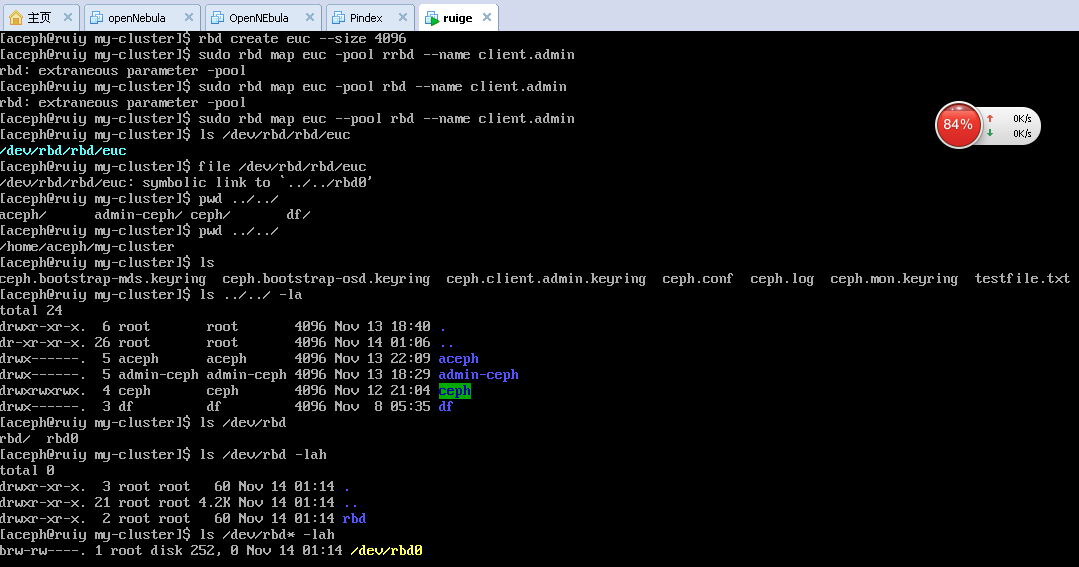Click the blue aceph directory name
This screenshot has width=1079, height=567.
click(x=458, y=359)
